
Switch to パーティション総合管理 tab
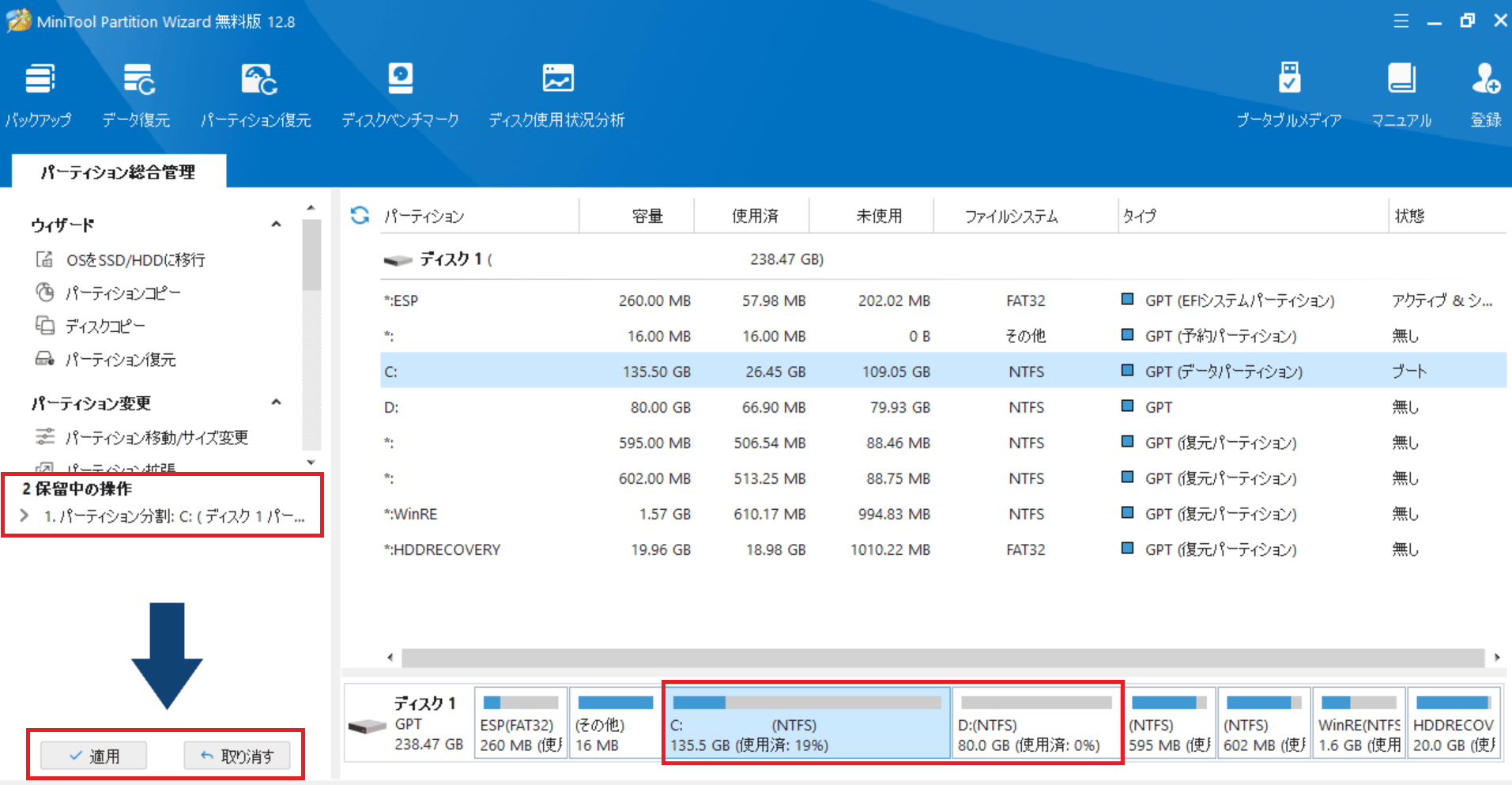119,172
